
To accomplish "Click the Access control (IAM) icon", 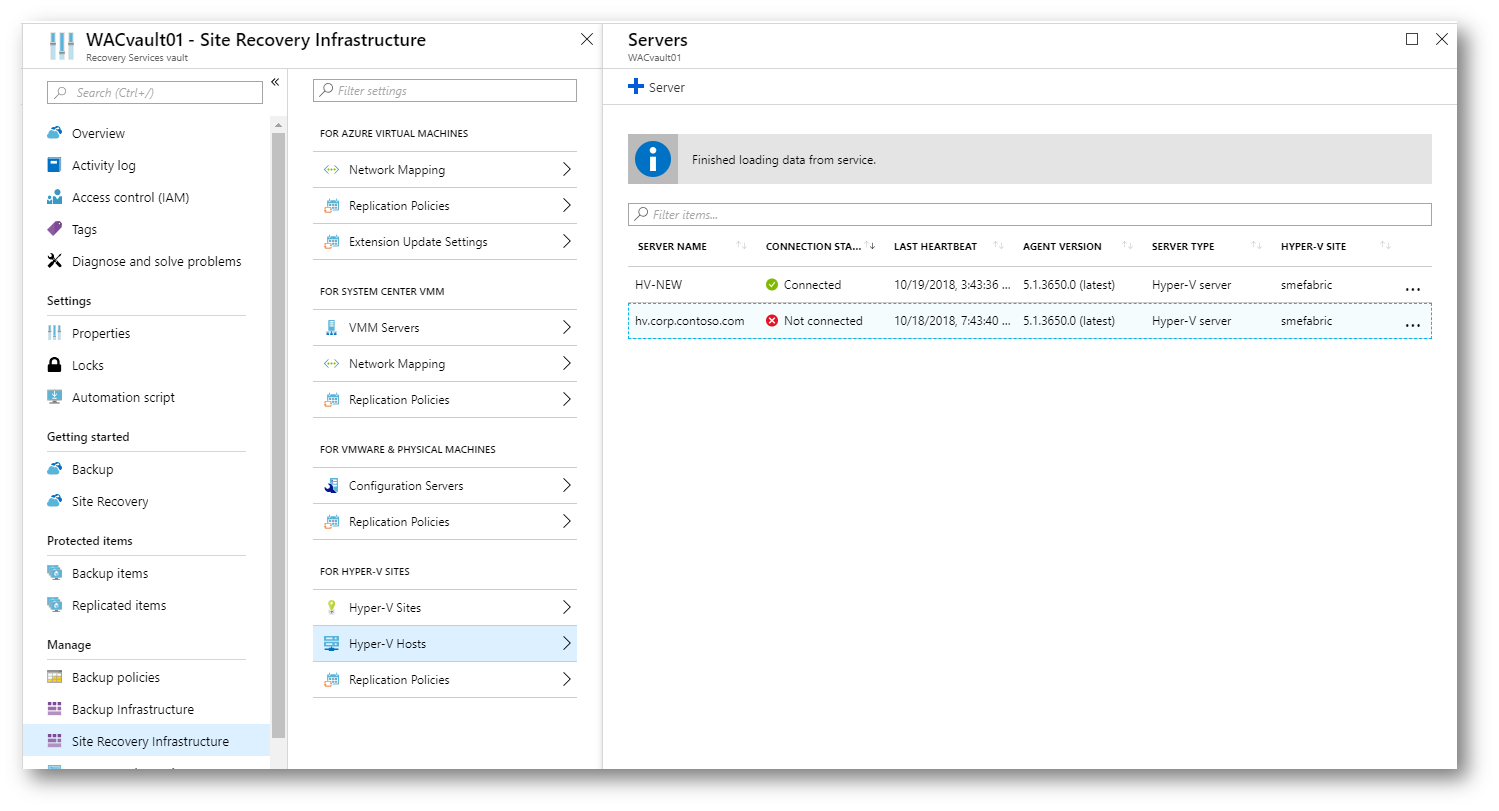I will (55, 197).
